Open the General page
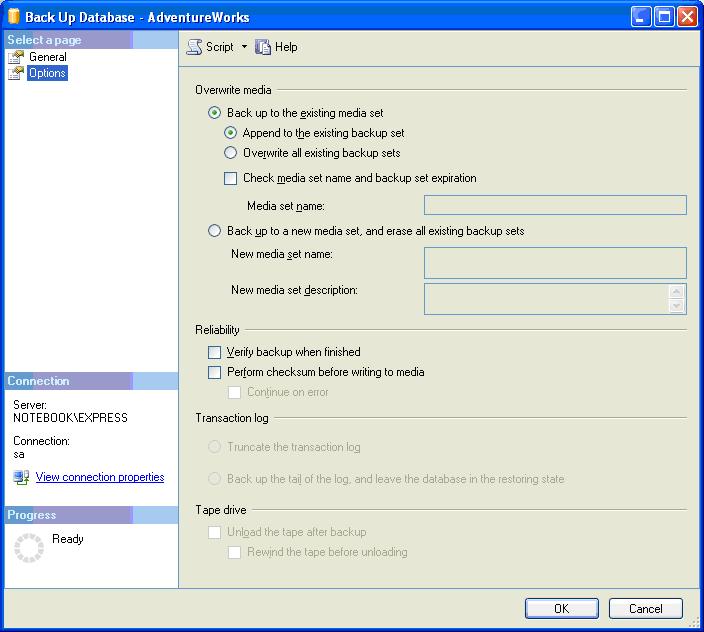The image size is (704, 632). point(47,57)
